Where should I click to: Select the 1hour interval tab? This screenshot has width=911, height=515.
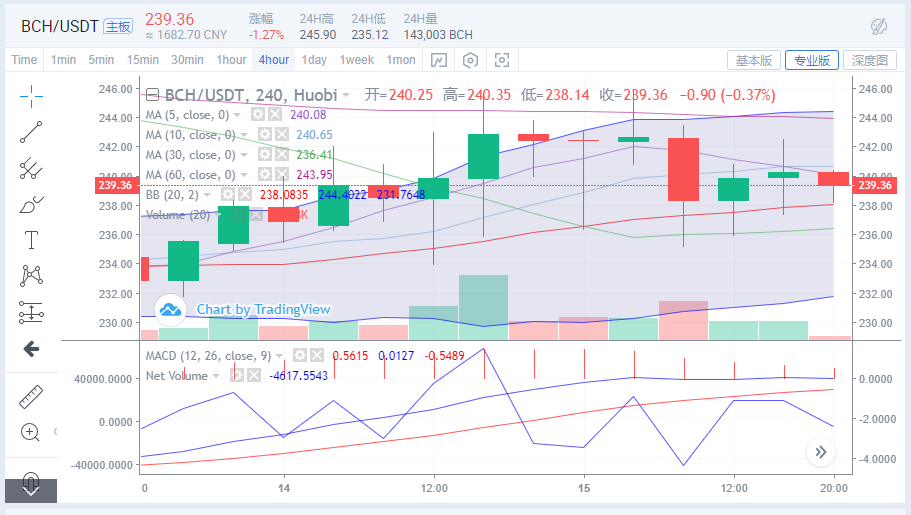point(231,60)
